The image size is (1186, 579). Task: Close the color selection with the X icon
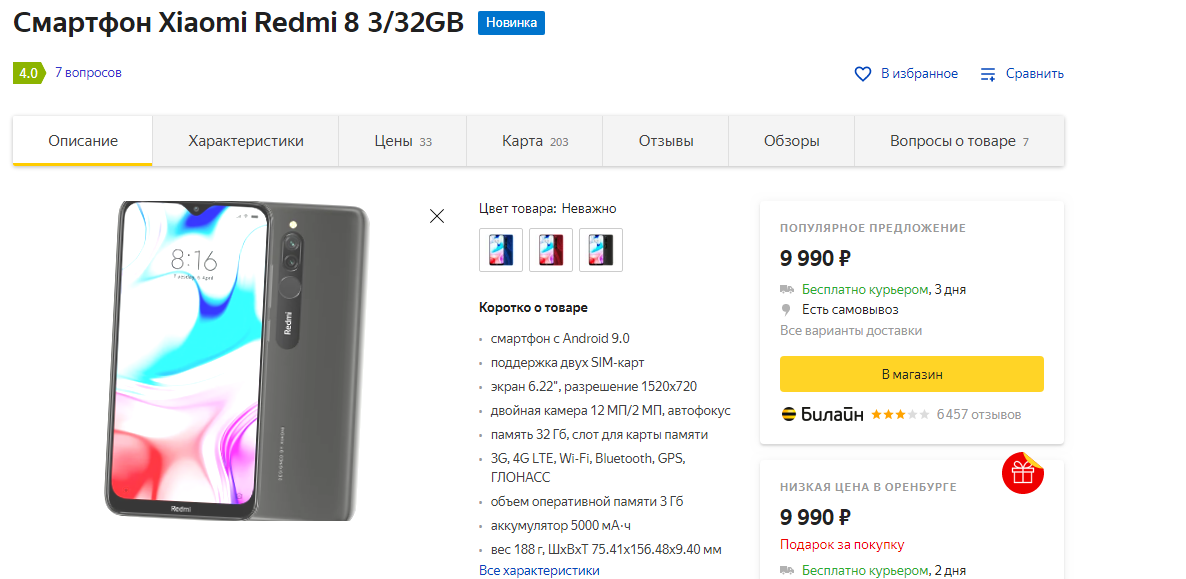tap(436, 216)
